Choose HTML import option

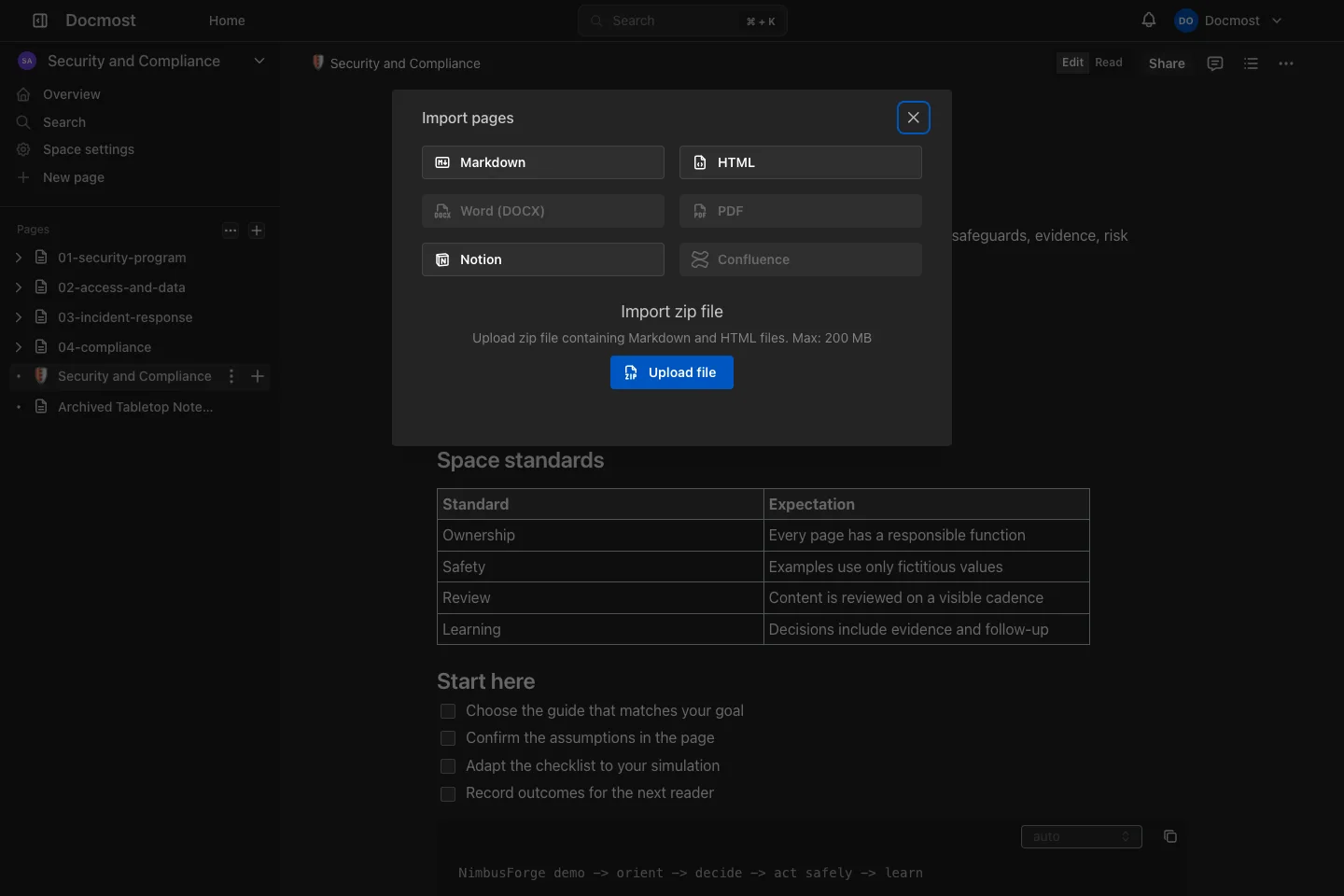coord(801,162)
